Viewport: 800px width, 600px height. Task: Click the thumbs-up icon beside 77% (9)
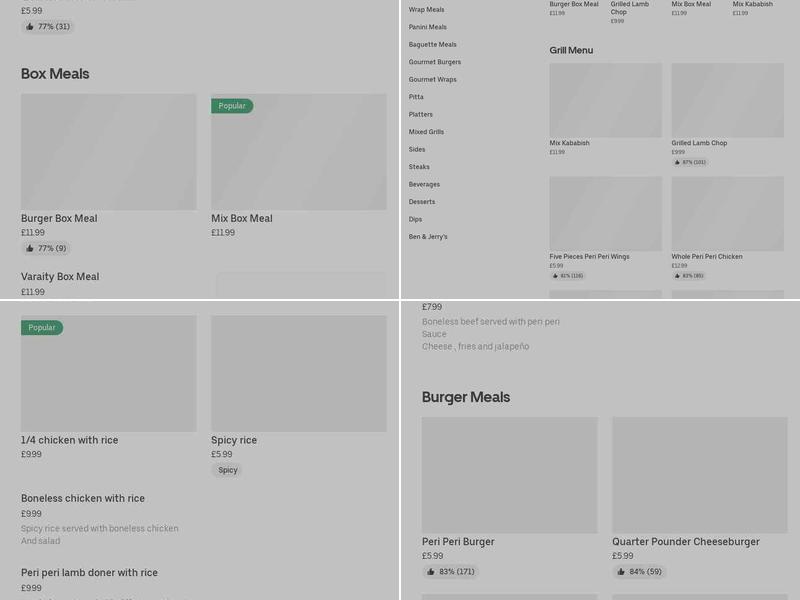[x=30, y=248]
